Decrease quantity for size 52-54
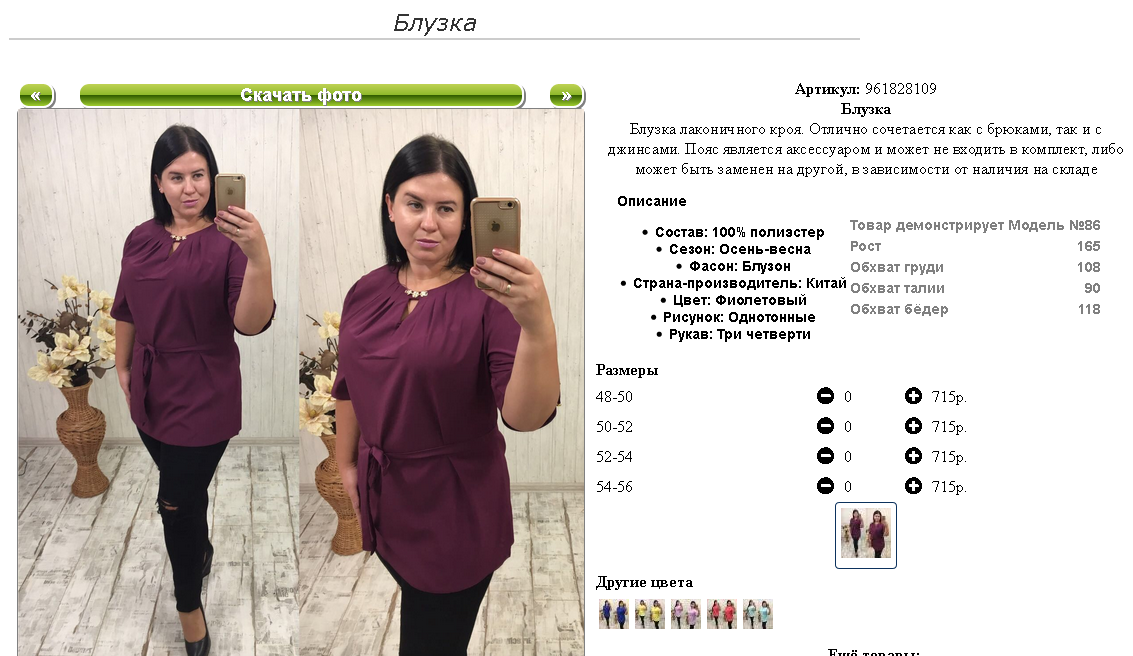Viewport: 1133px width, 656px height. [825, 456]
